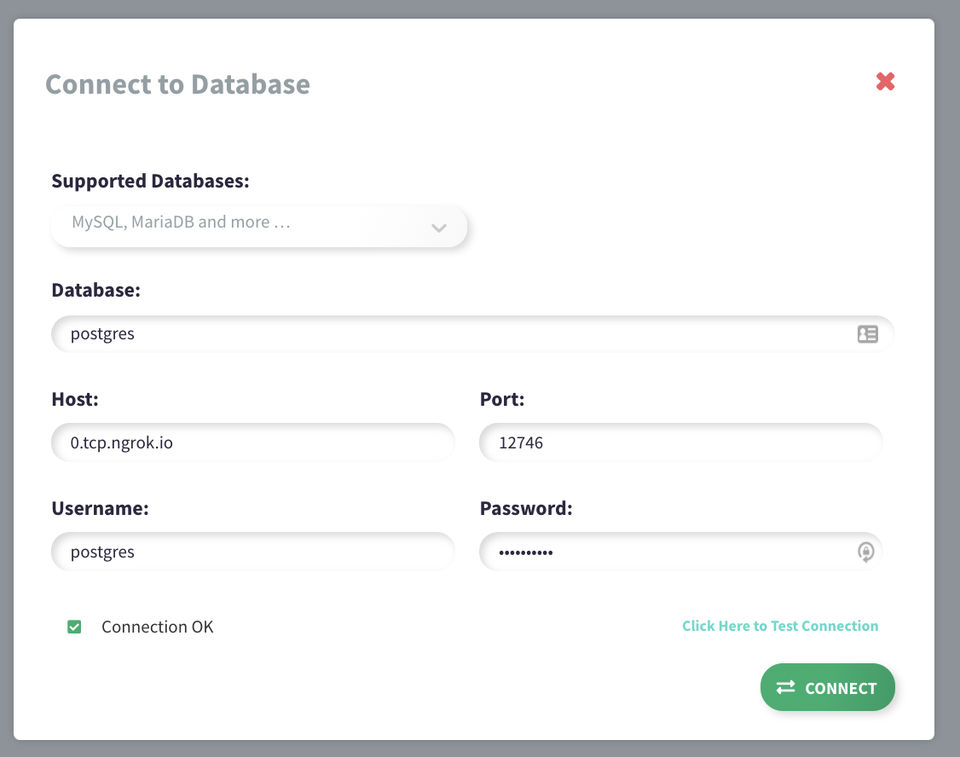
Task: Click the "Host:" field label
Action: tap(75, 399)
